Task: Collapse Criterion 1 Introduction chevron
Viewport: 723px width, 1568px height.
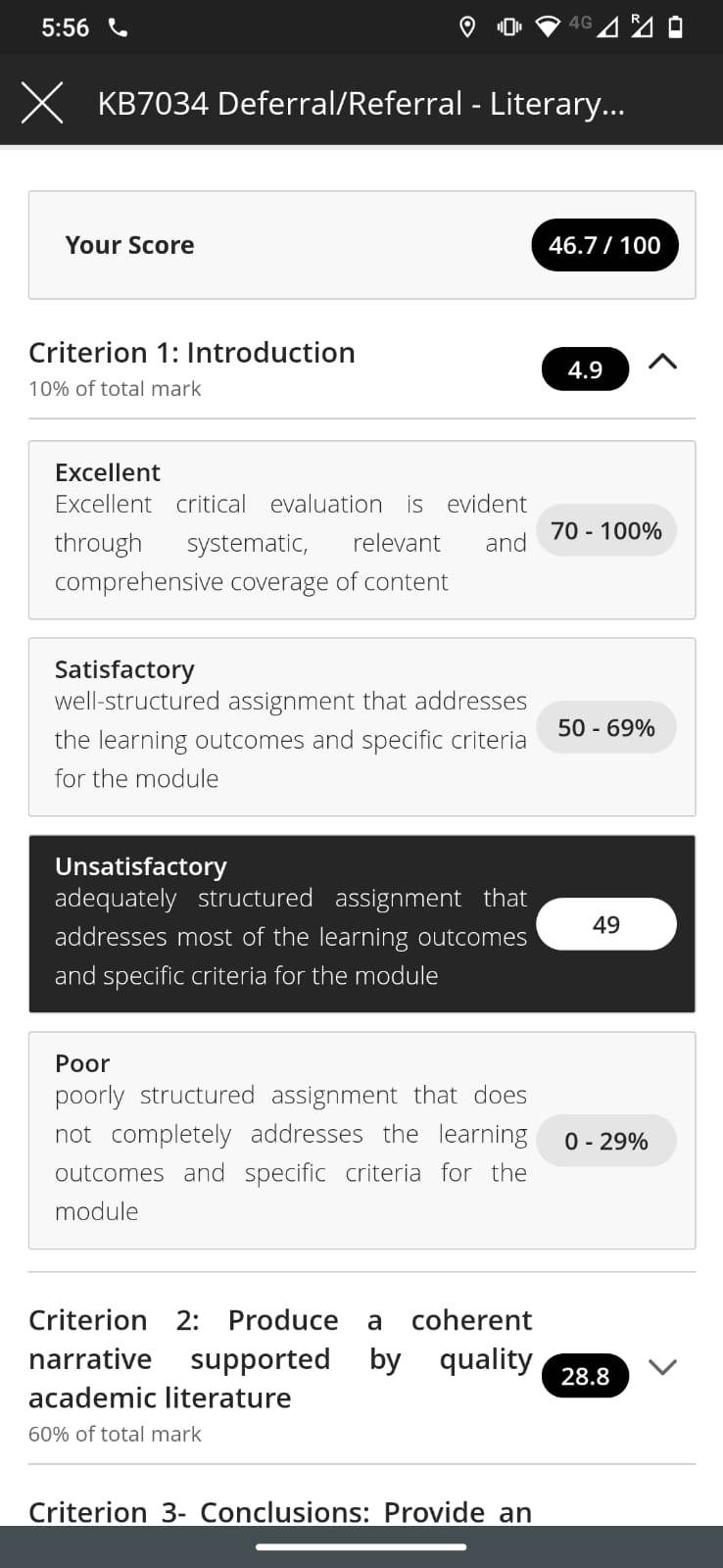Action: pyautogui.click(x=662, y=362)
